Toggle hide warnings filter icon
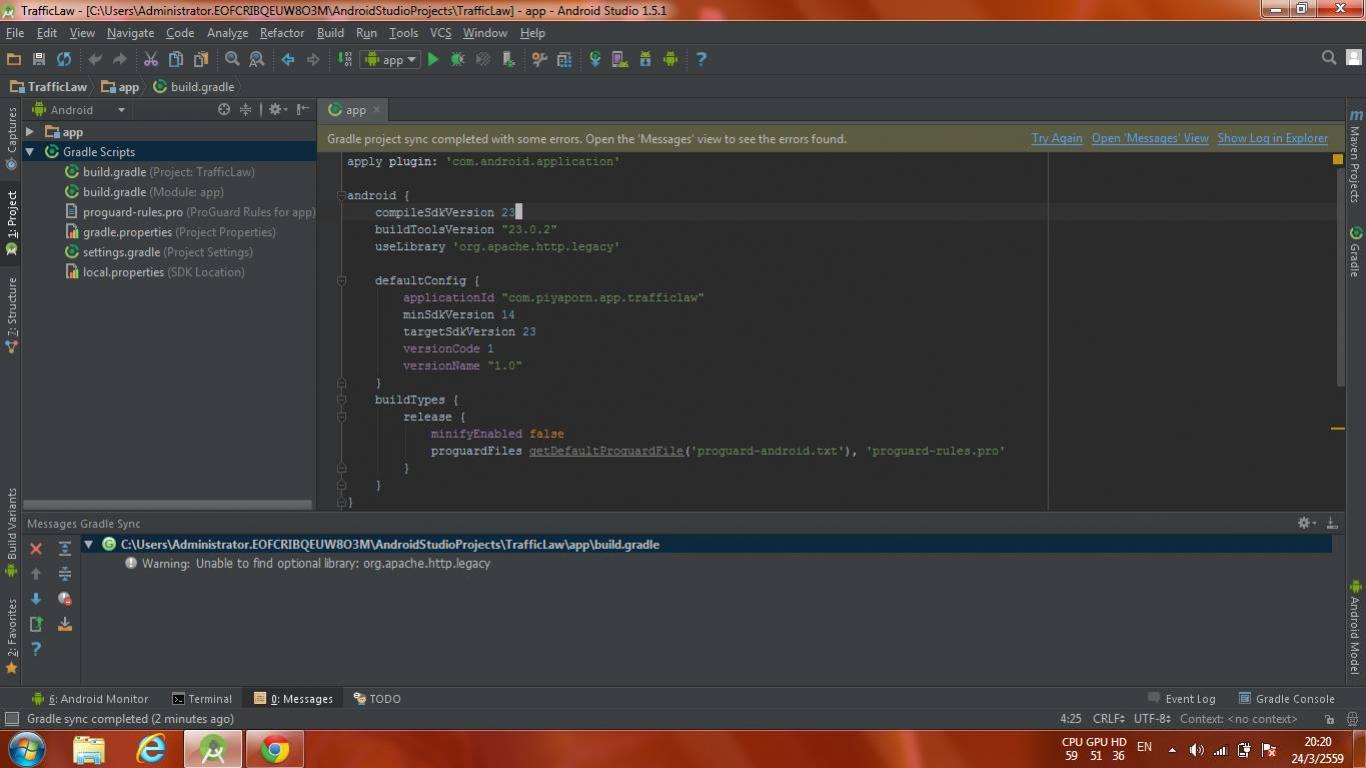 [x=65, y=599]
